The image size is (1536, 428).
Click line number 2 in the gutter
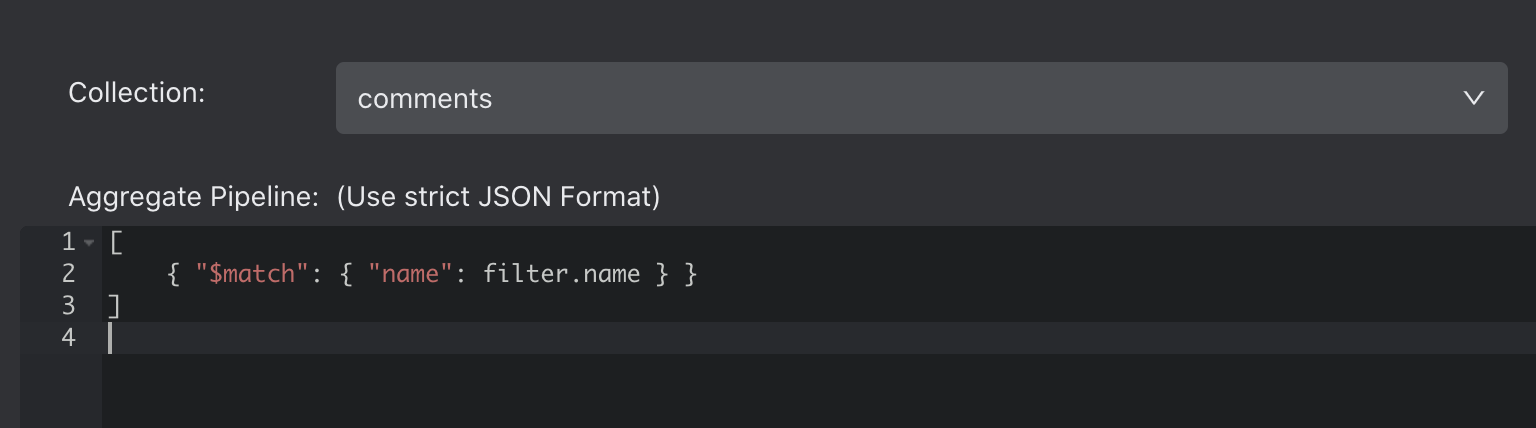click(x=68, y=274)
